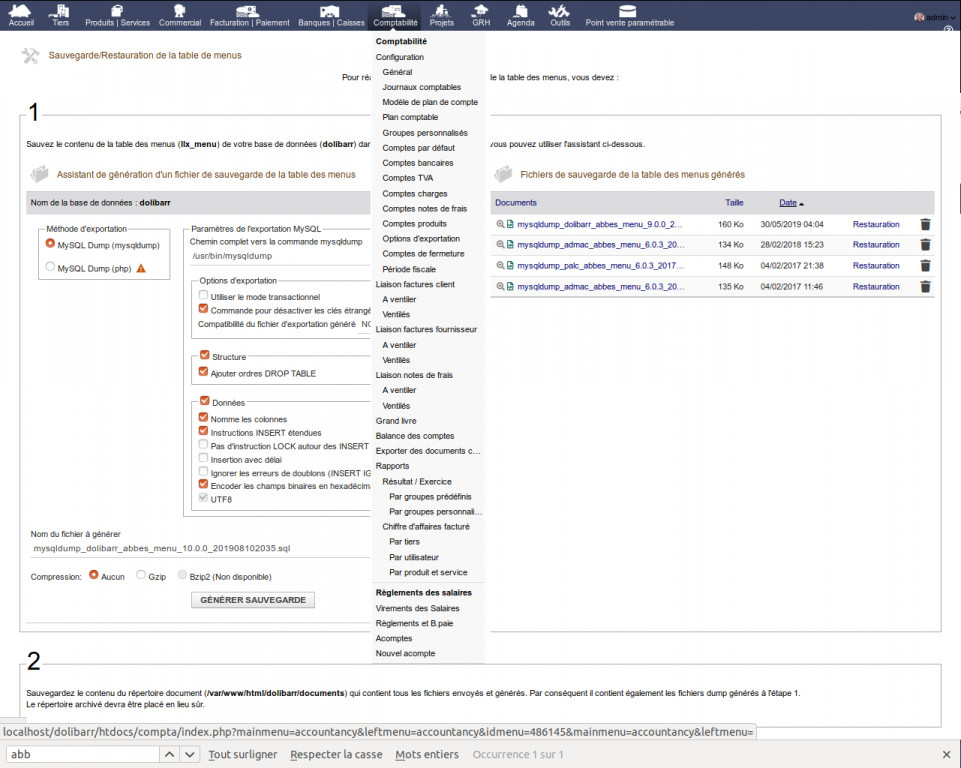The image size is (961, 768).
Task: Choose Gzip compression radio button
Action: (141, 576)
